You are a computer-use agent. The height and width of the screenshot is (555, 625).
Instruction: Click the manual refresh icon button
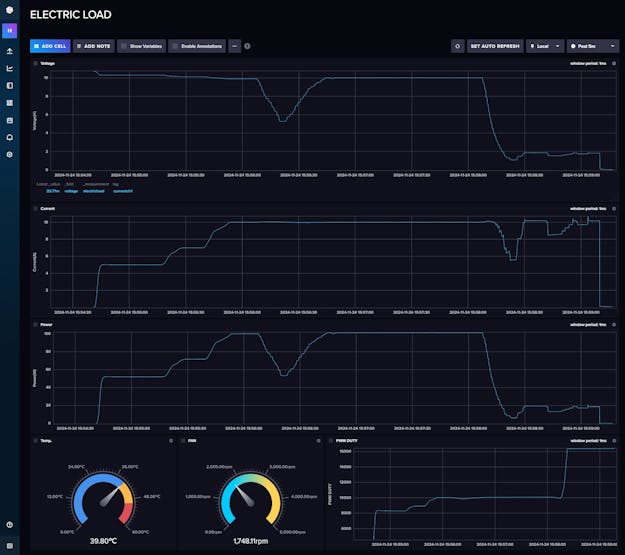coord(457,46)
